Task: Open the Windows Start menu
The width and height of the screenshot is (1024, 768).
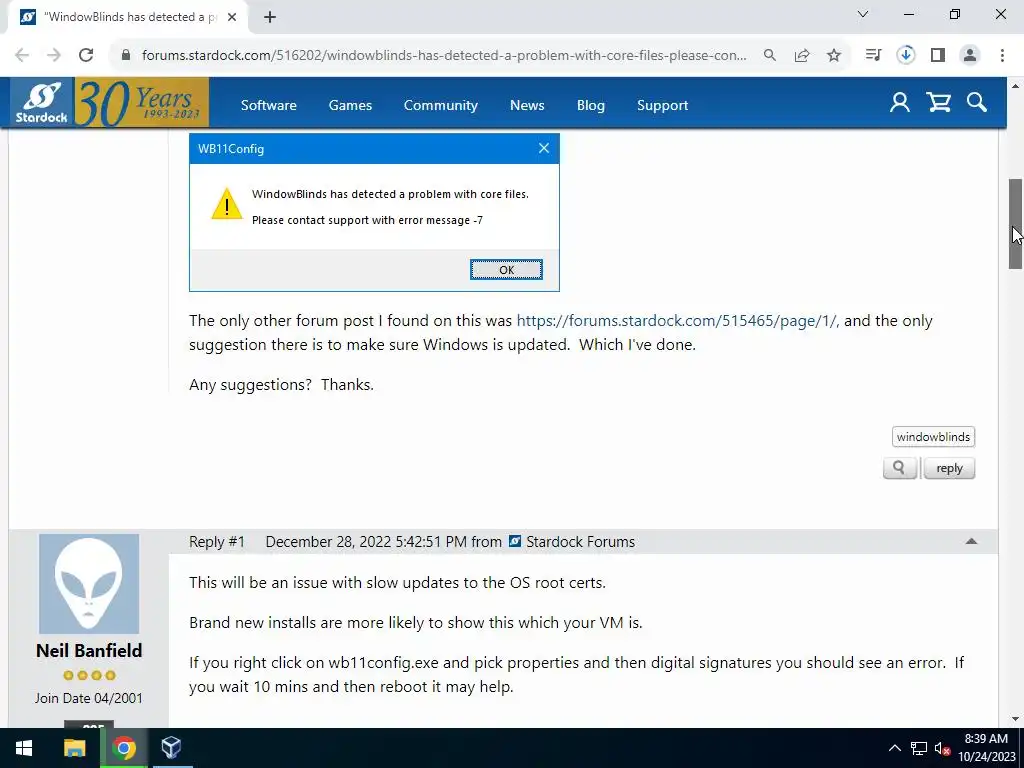Action: [x=24, y=748]
